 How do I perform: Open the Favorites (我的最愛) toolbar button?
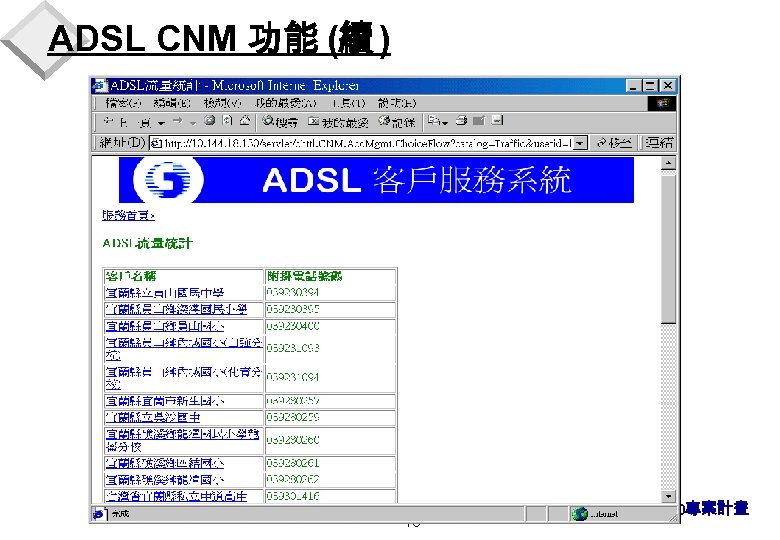(338, 122)
